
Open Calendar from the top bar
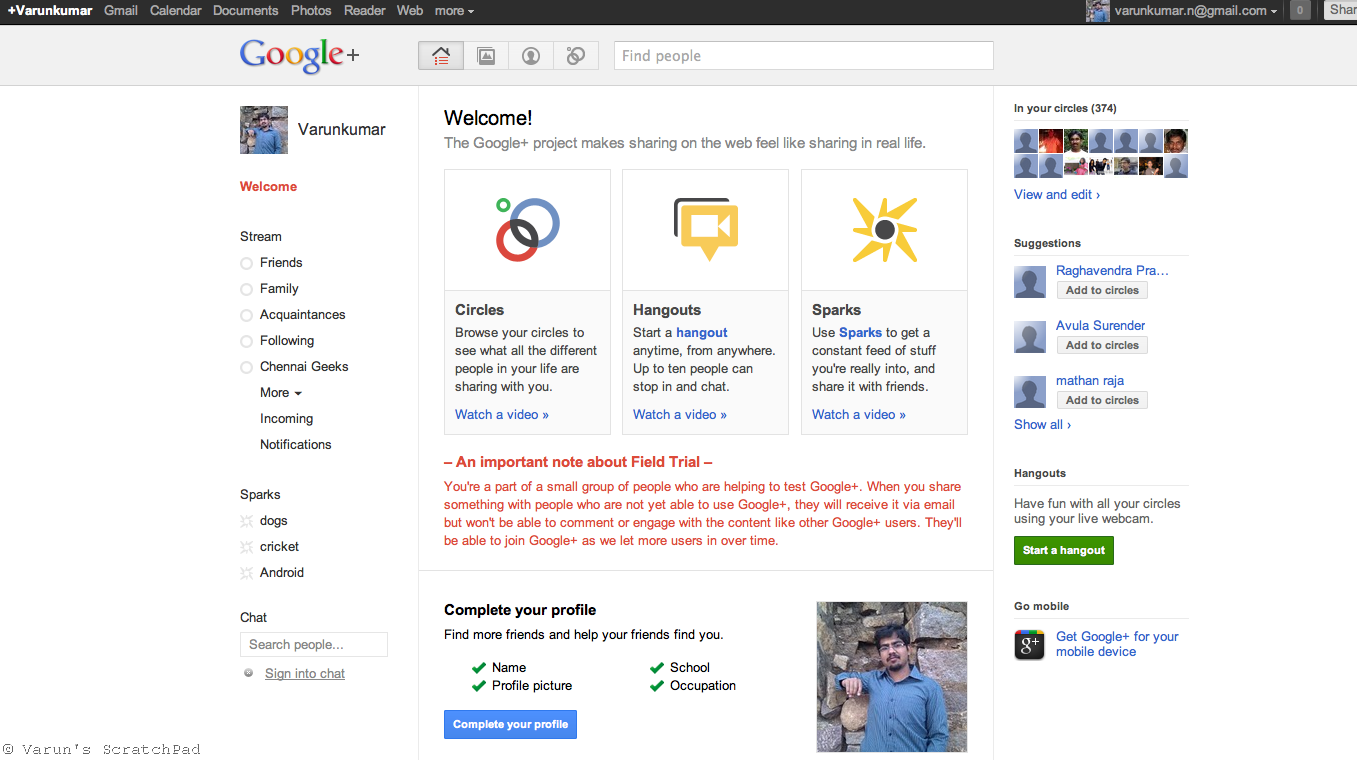click(176, 11)
